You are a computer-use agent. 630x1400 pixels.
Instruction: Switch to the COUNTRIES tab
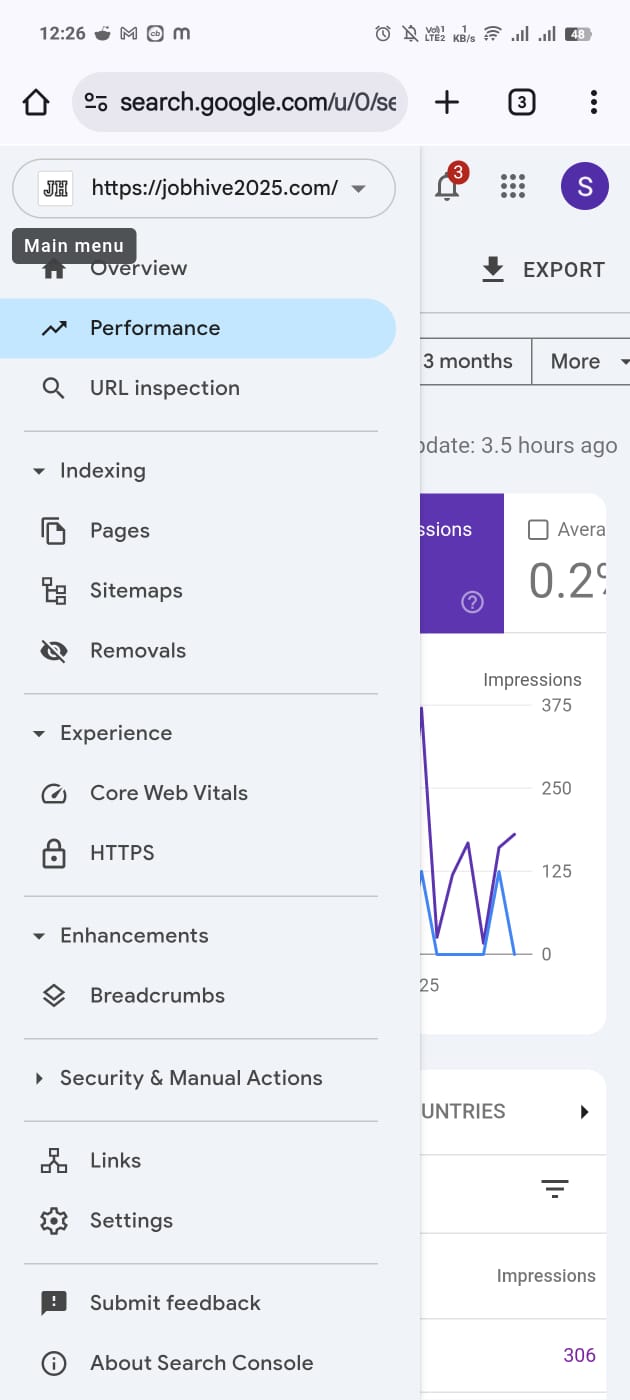[x=464, y=1111]
